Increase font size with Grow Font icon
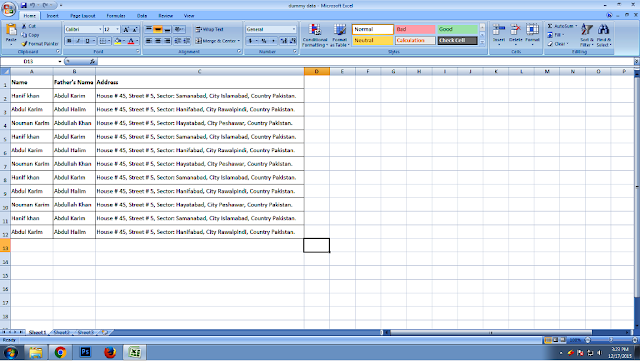Screen dimensions: 640x361 [x=126, y=29]
